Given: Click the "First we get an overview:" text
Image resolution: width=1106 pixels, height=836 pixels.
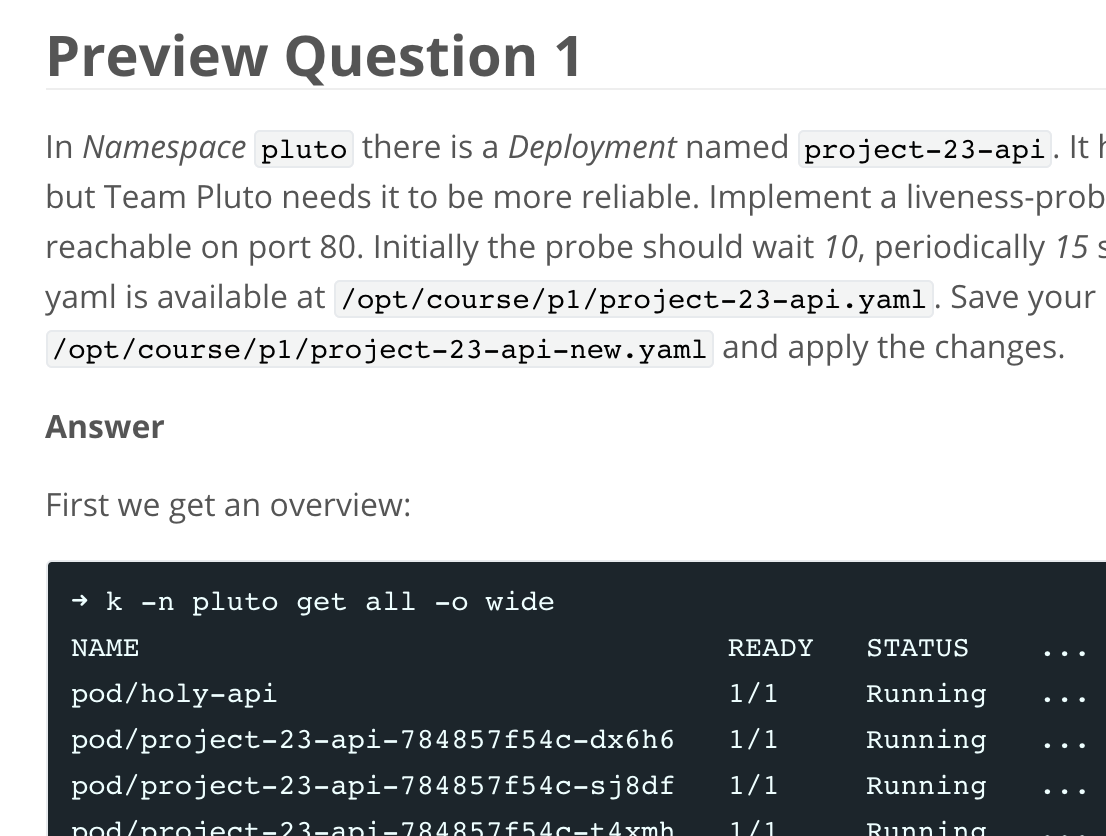Looking at the screenshot, I should pyautogui.click(x=228, y=505).
